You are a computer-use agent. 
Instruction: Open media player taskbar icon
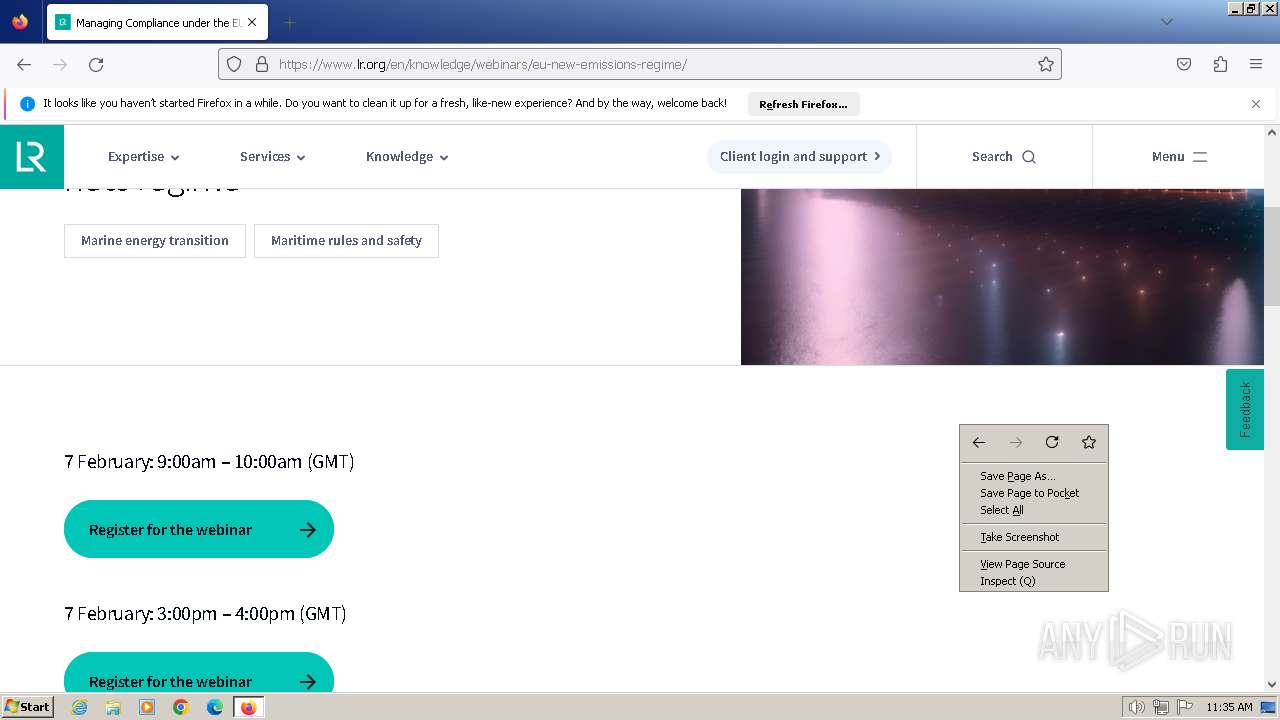click(147, 707)
